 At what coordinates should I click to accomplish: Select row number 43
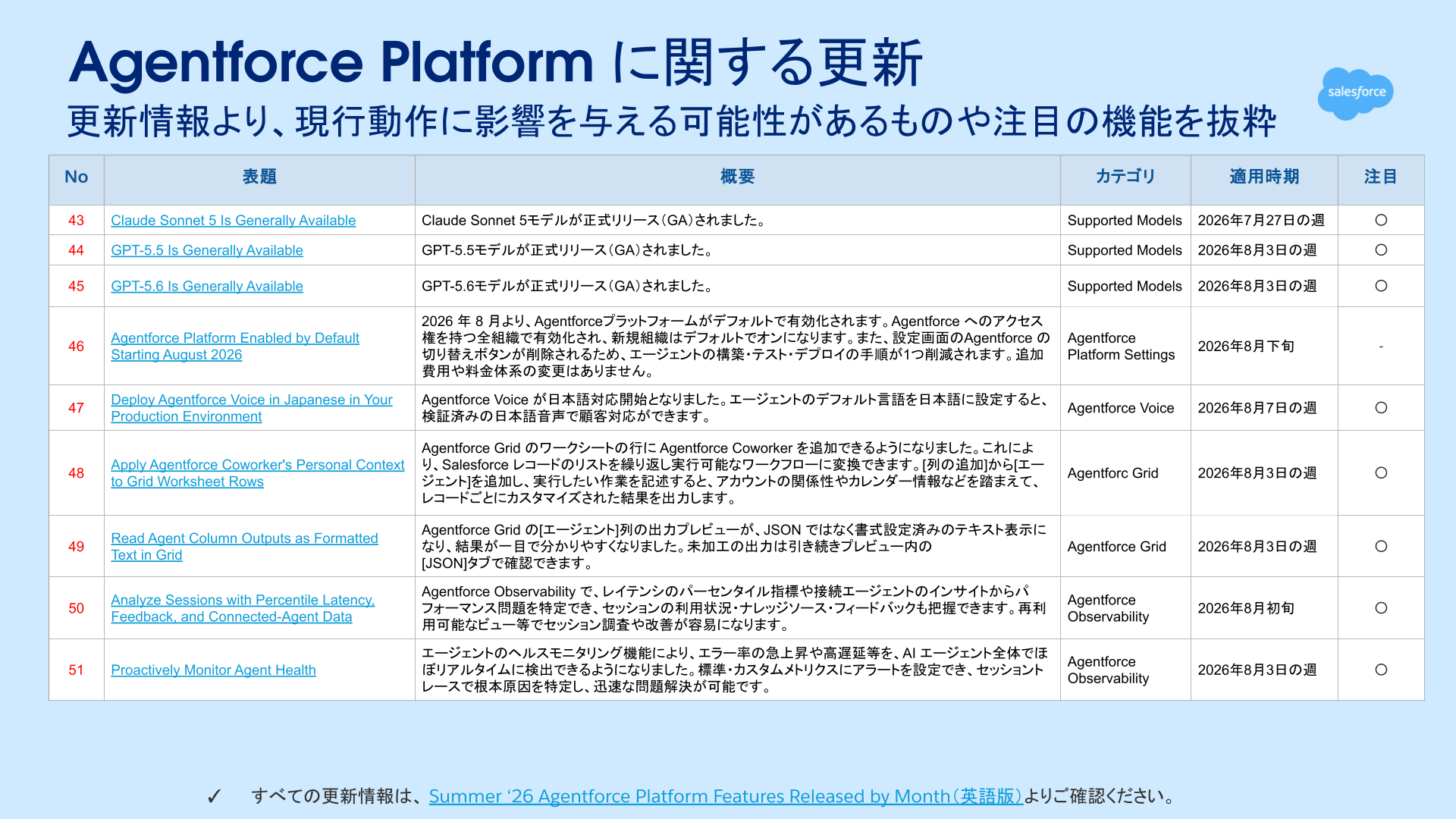click(77, 220)
